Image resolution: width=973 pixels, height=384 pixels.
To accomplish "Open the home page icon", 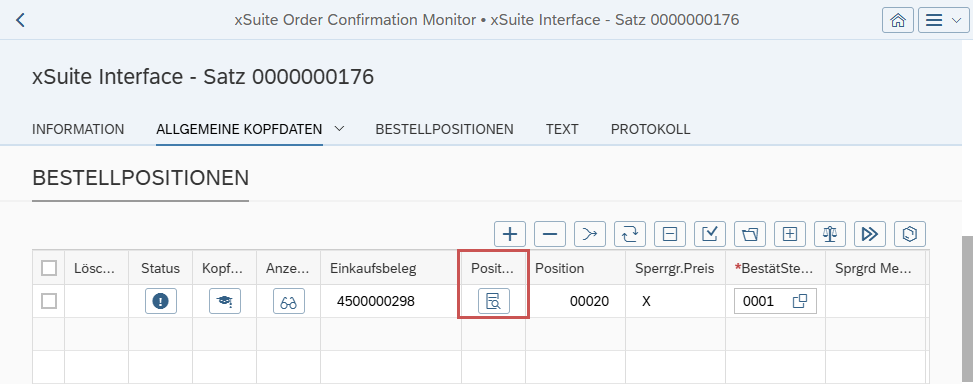I will click(x=897, y=20).
